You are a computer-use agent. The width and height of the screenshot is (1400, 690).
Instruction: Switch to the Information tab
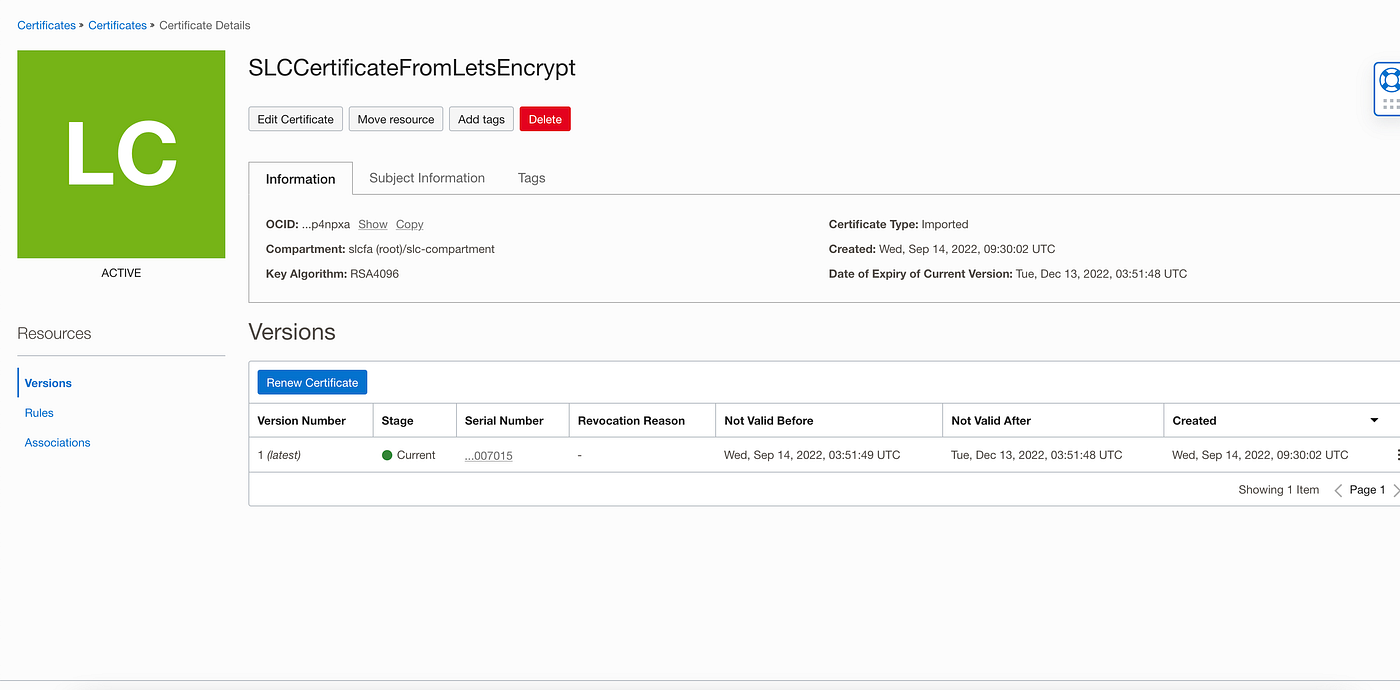coord(301,179)
